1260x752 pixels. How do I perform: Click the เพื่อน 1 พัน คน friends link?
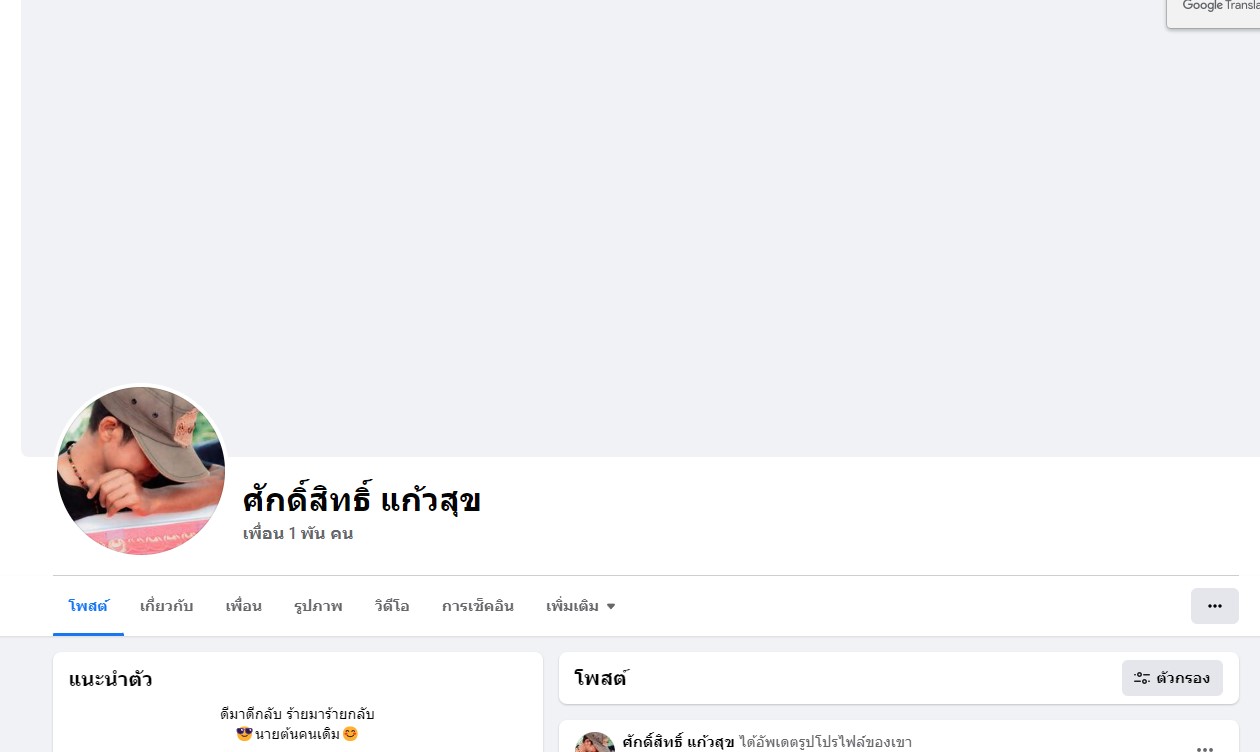click(297, 534)
